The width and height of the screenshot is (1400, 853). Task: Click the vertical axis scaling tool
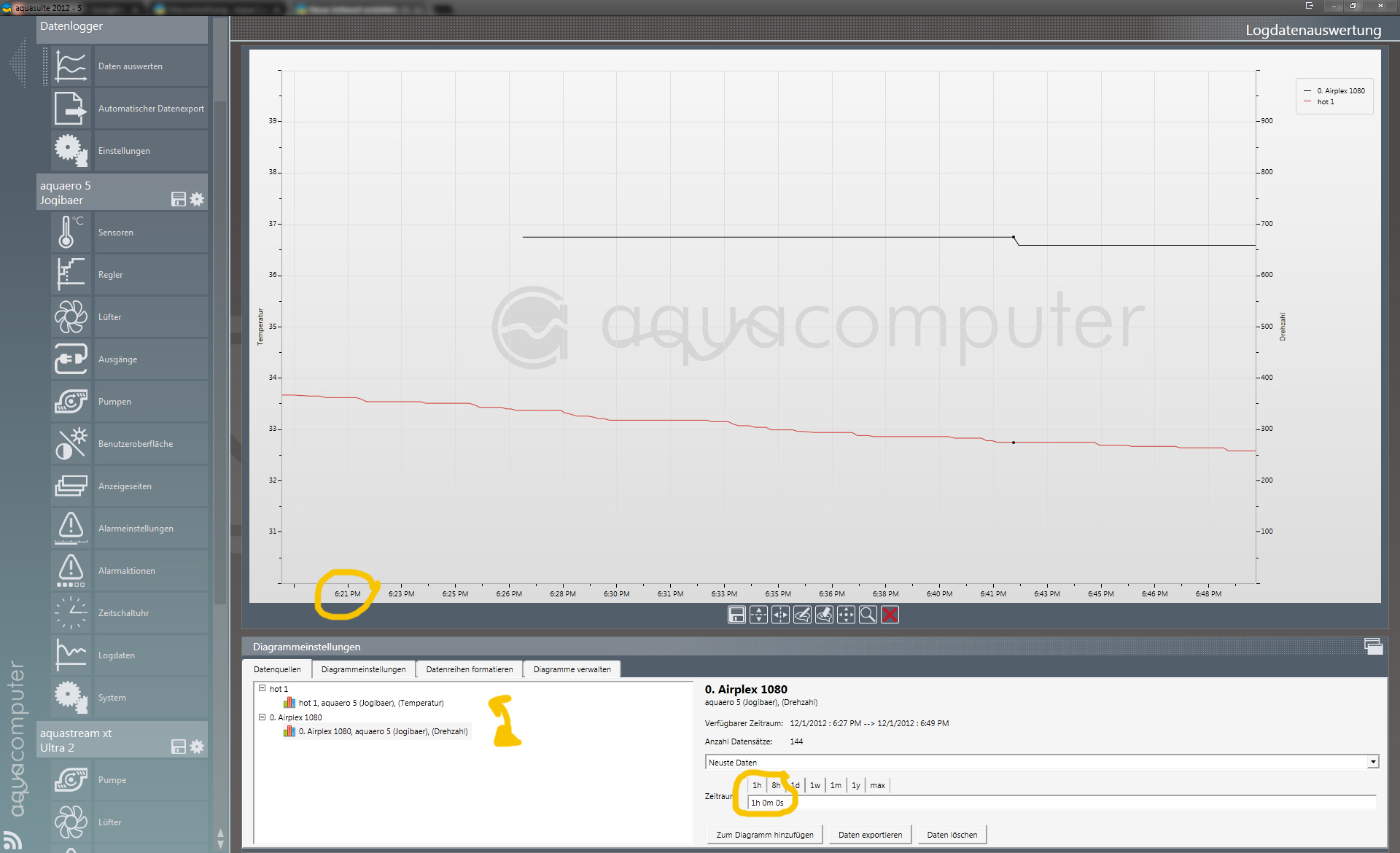click(x=758, y=615)
